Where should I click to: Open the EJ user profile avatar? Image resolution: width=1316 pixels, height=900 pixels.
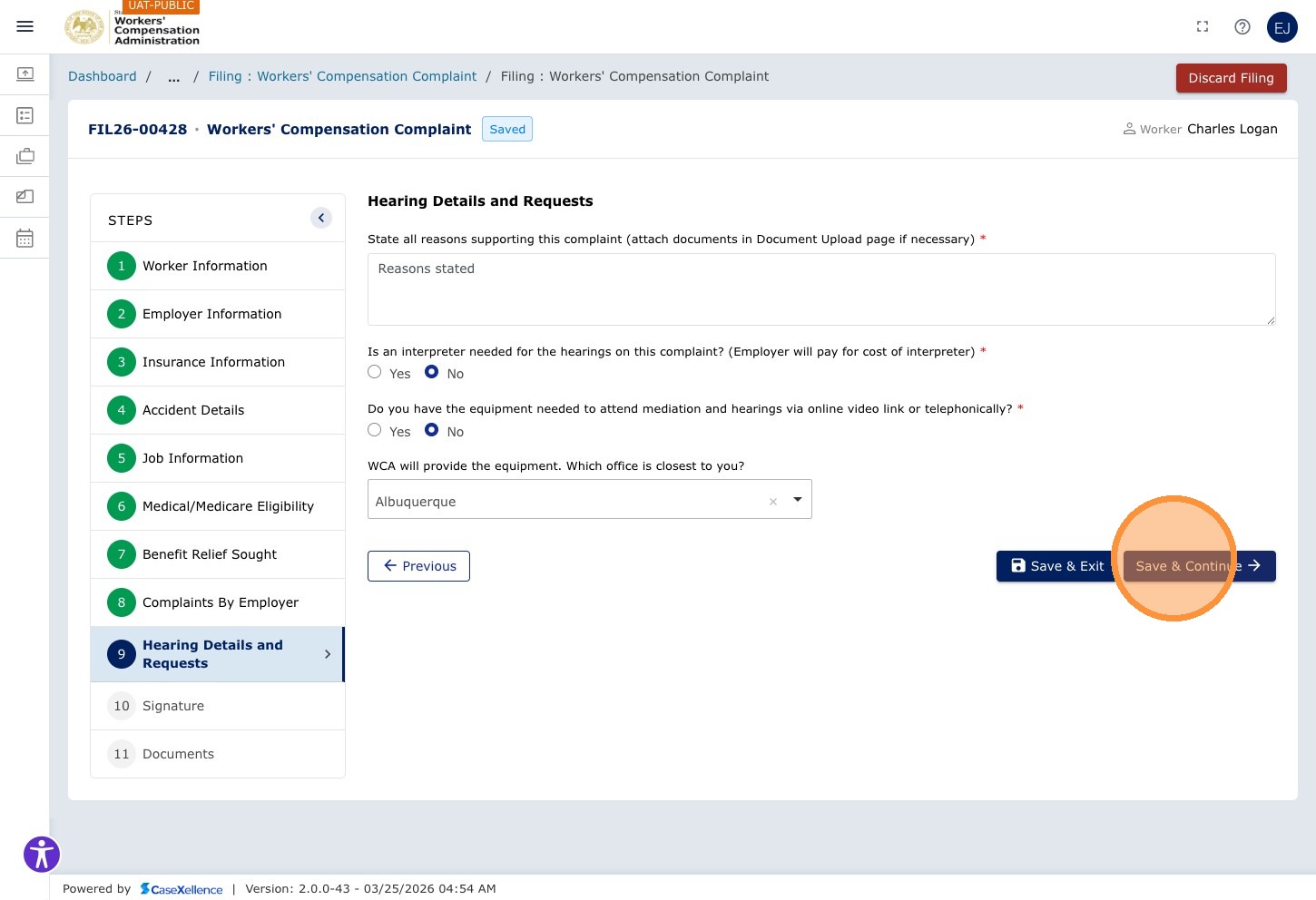click(1282, 27)
